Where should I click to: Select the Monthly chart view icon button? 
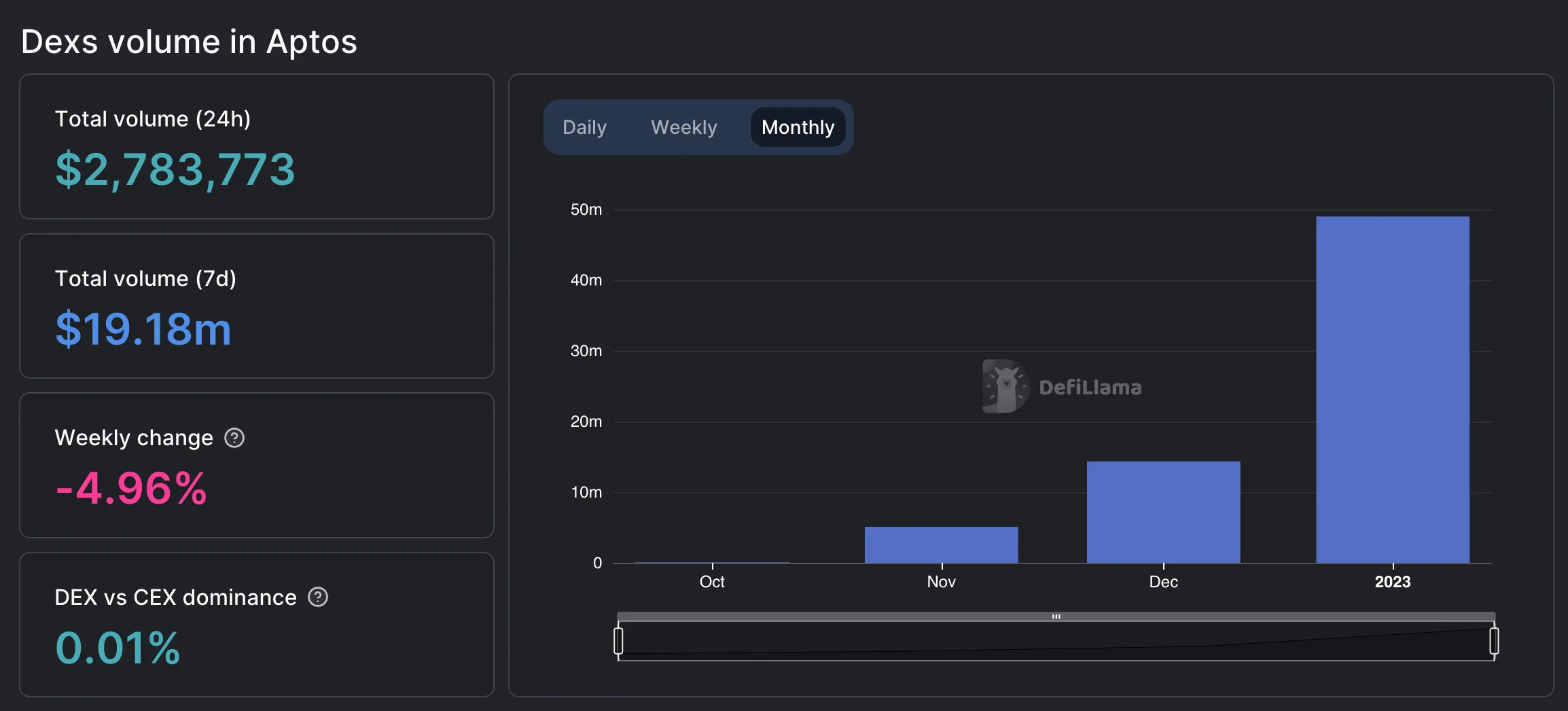pyautogui.click(x=798, y=127)
